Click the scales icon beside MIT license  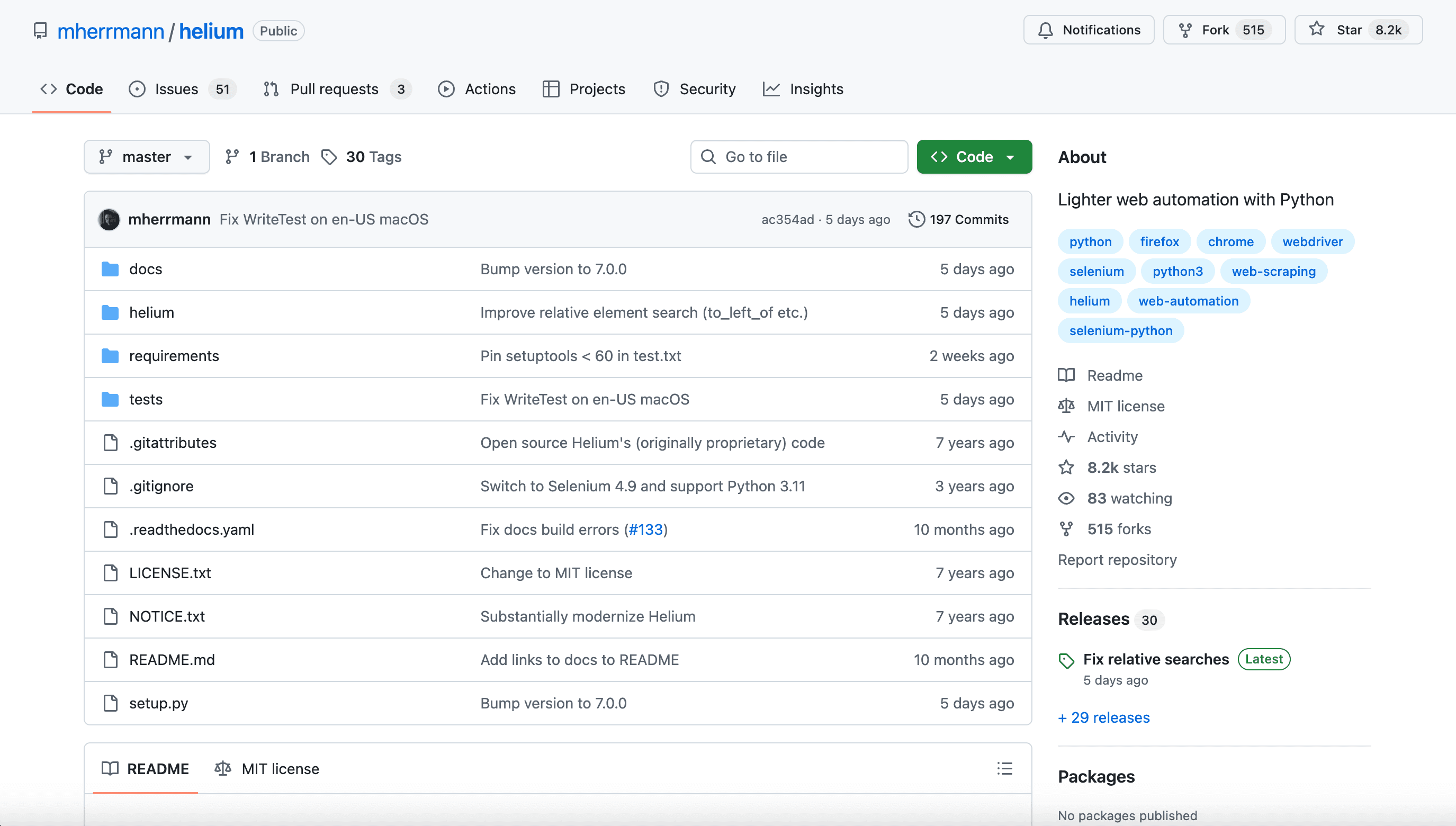coord(1066,406)
